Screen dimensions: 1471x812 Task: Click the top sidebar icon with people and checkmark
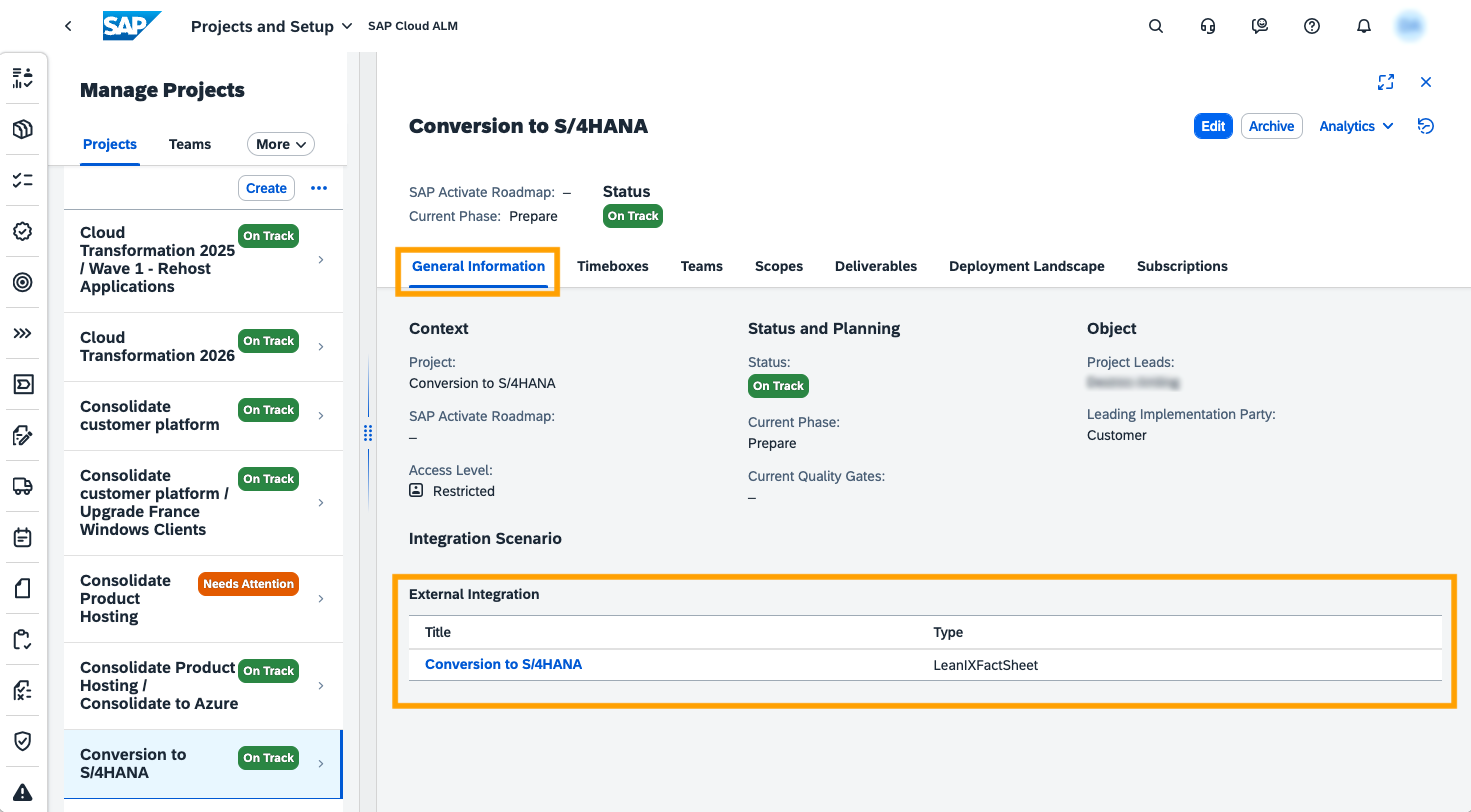pos(23,78)
